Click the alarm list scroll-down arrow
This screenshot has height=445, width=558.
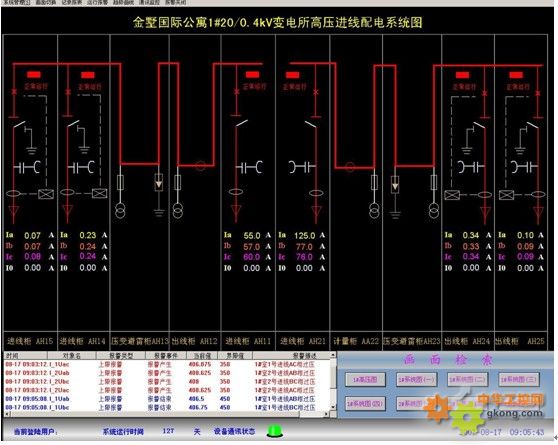[333, 407]
